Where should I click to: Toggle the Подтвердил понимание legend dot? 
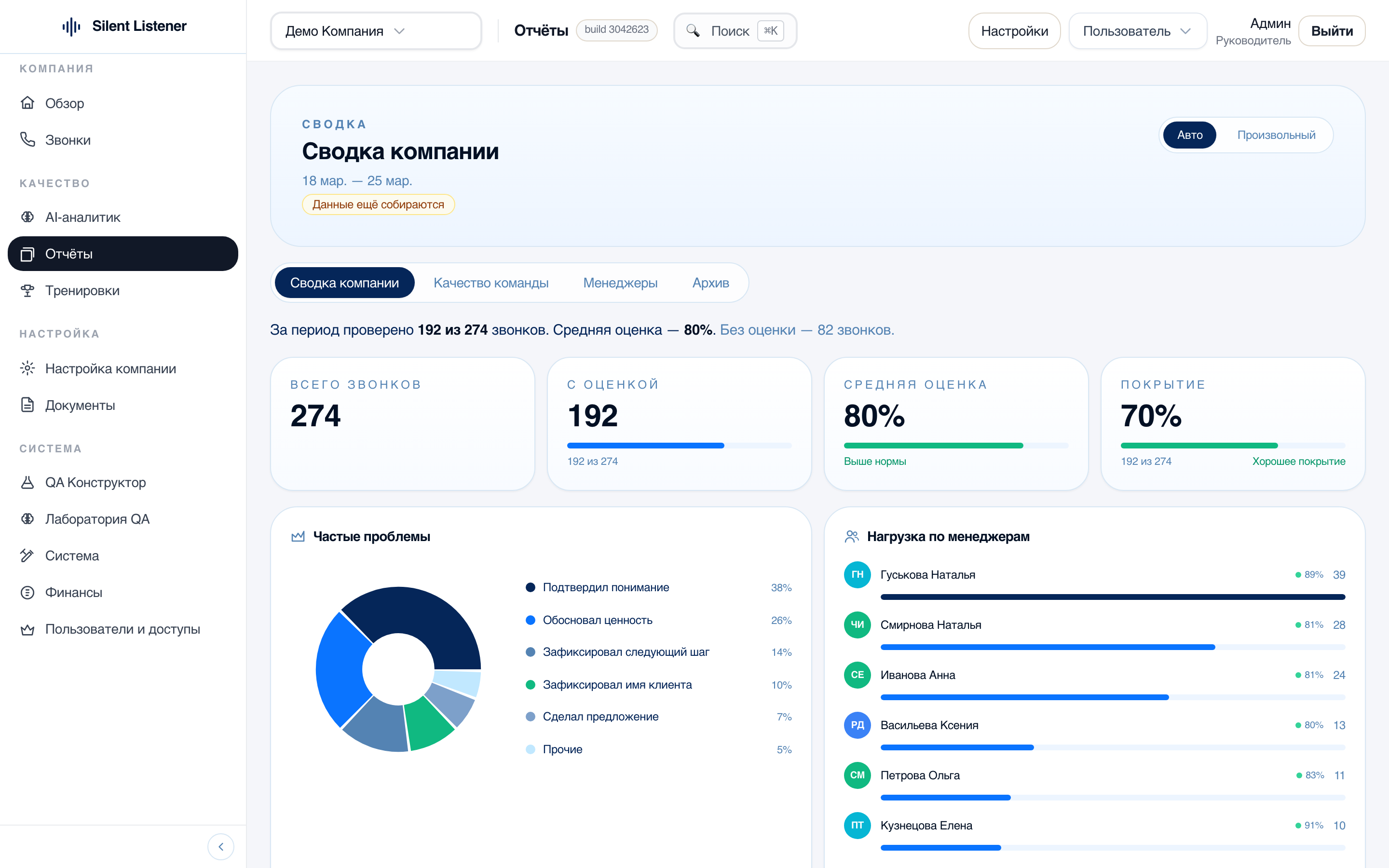pos(531,587)
